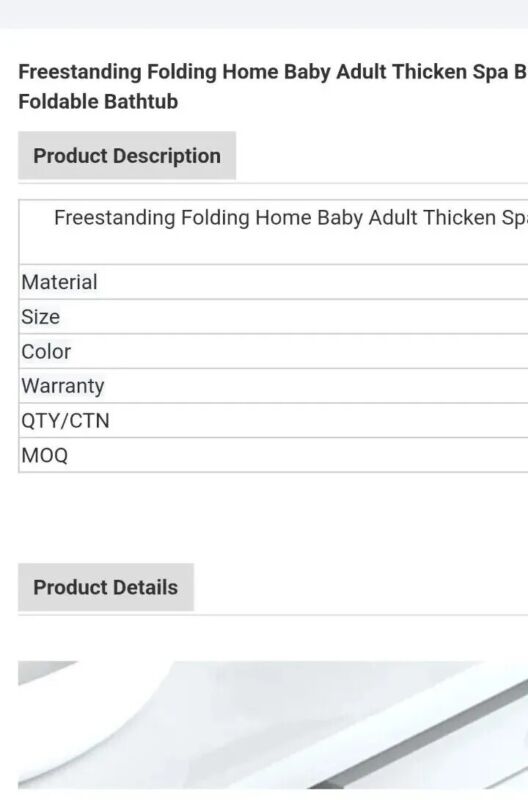The width and height of the screenshot is (528, 800).
Task: Click the bold product title heading
Action: tap(273, 87)
